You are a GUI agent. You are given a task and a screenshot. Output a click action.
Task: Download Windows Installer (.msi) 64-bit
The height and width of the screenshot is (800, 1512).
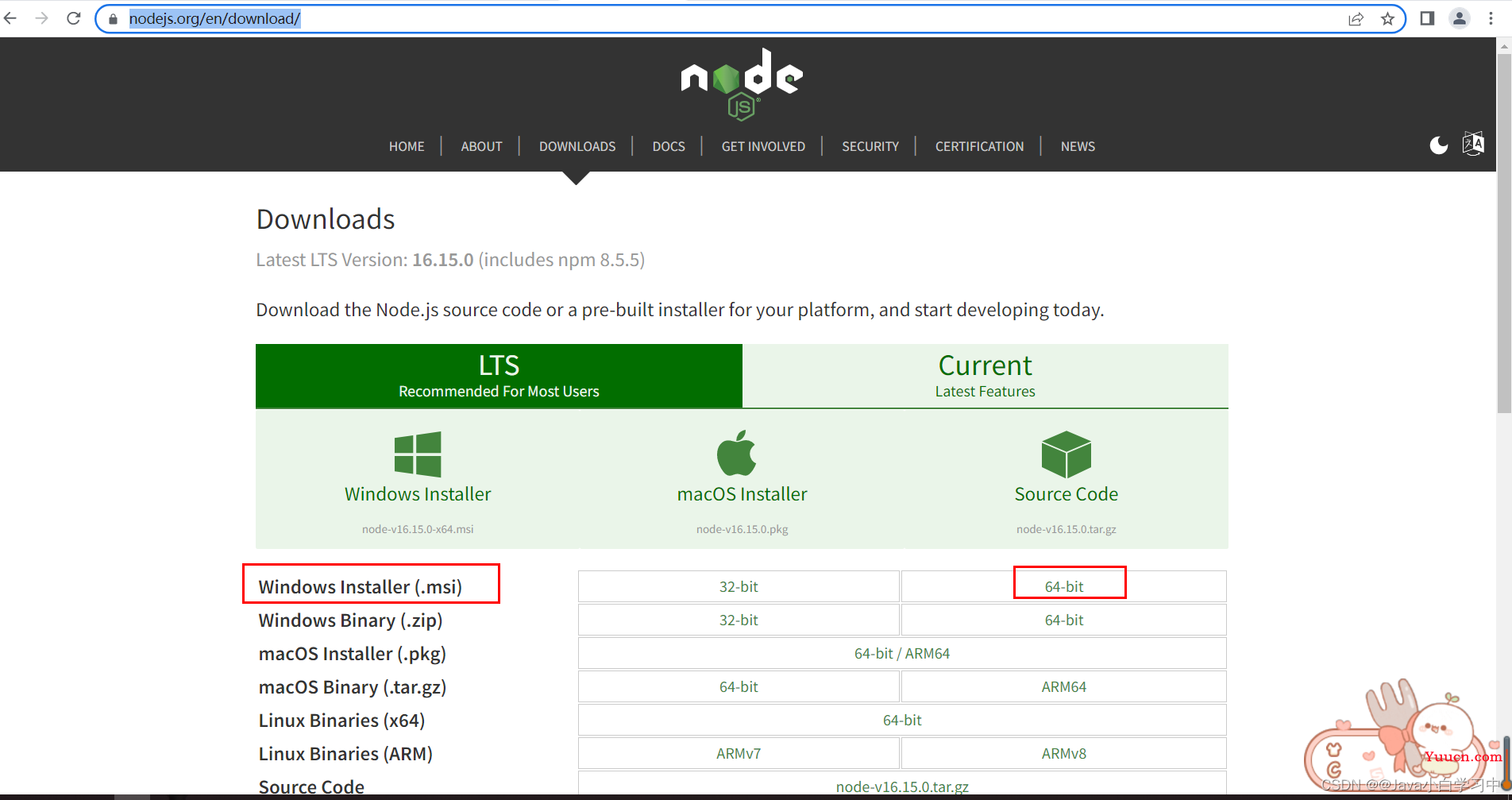pos(1064,586)
